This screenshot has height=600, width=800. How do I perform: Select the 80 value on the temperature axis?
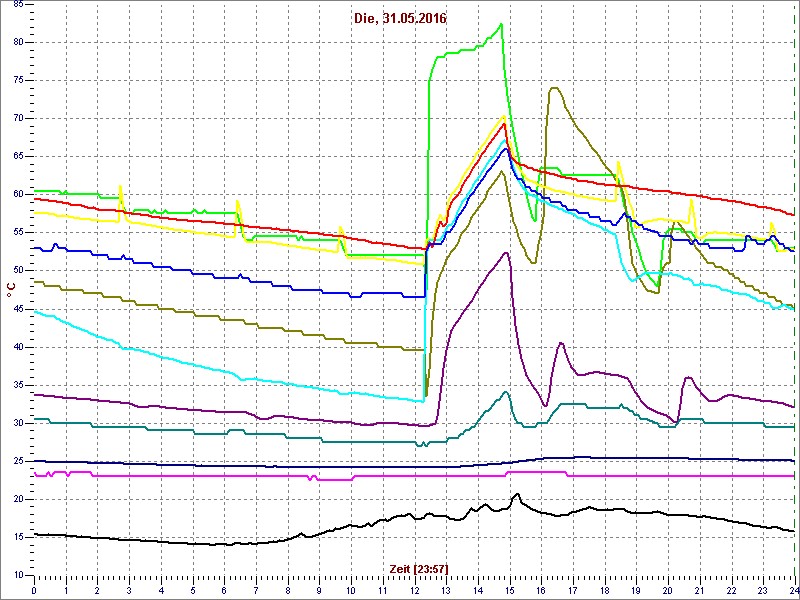tap(17, 43)
